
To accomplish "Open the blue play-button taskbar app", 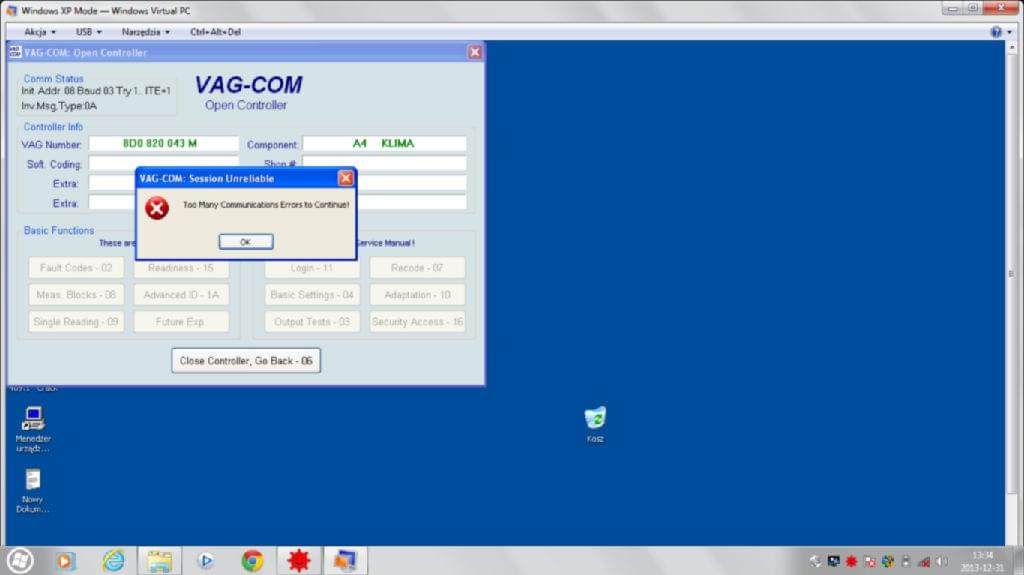I will (x=206, y=561).
